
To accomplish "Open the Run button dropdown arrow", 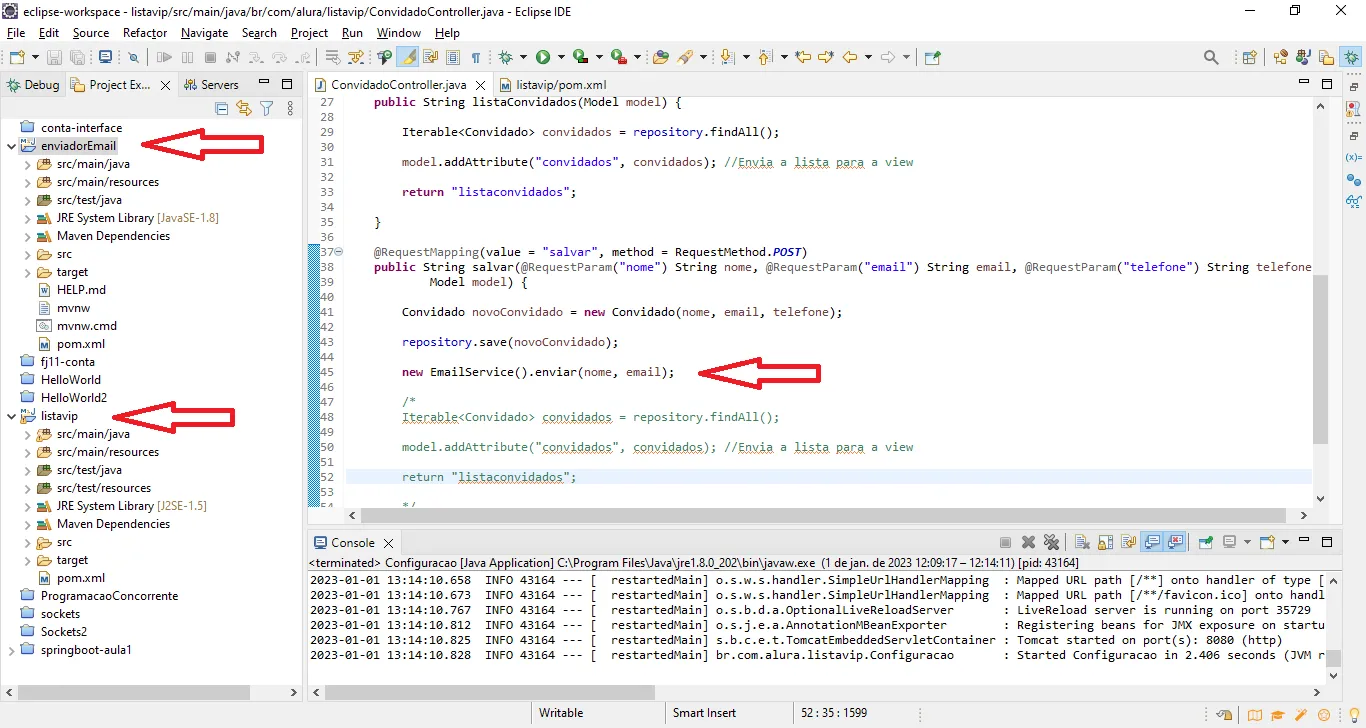I will (x=561, y=58).
